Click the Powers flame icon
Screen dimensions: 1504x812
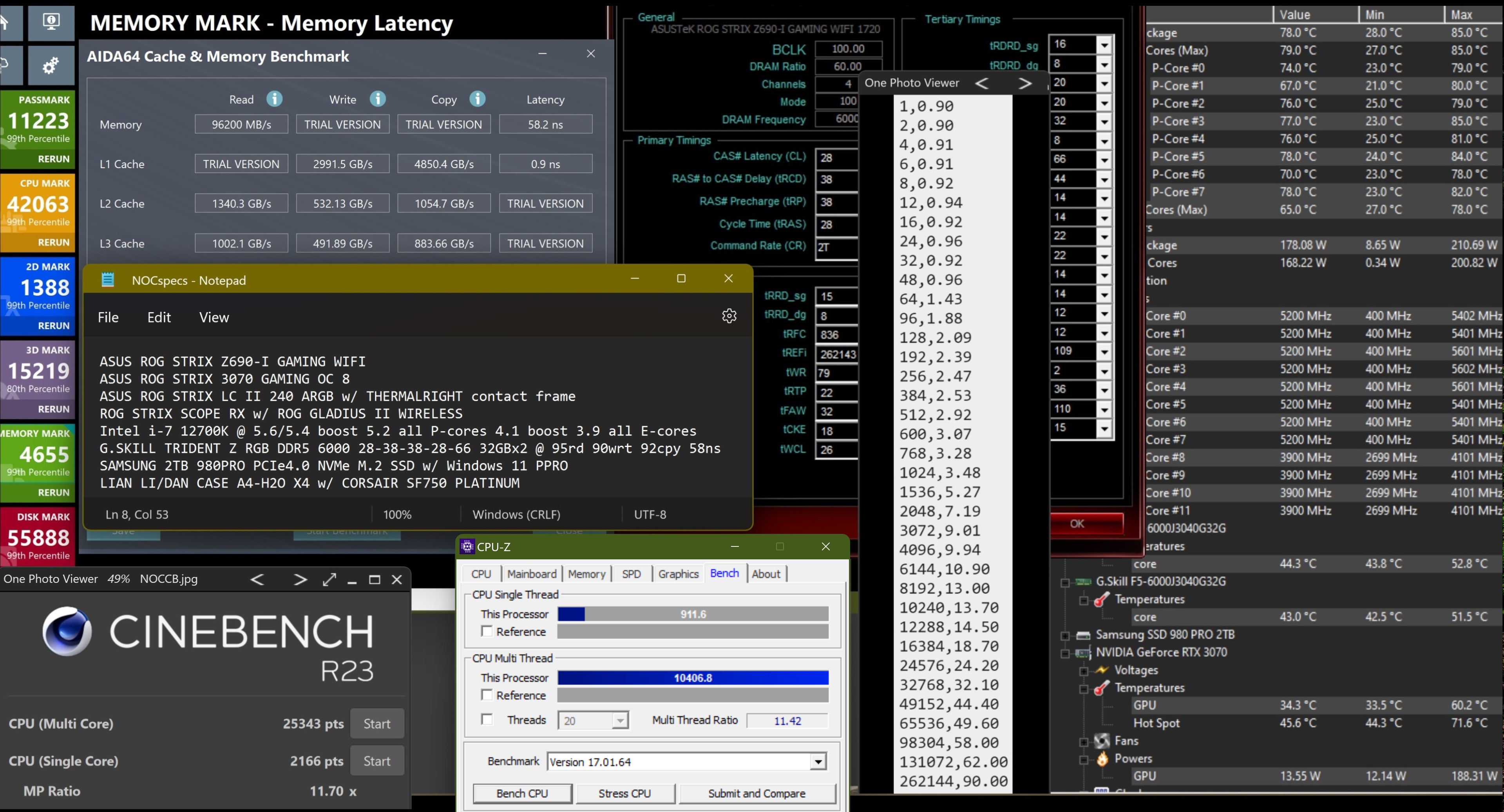(x=1102, y=759)
